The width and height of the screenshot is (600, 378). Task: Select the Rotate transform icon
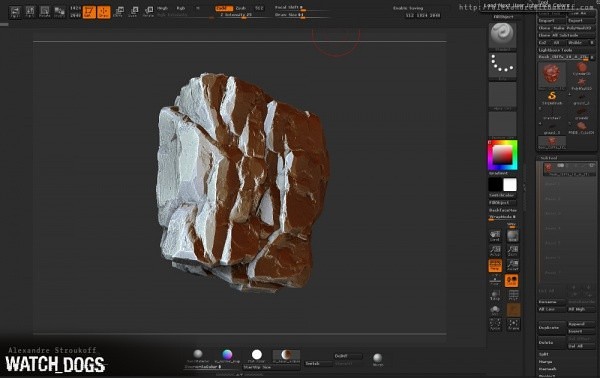(x=148, y=12)
